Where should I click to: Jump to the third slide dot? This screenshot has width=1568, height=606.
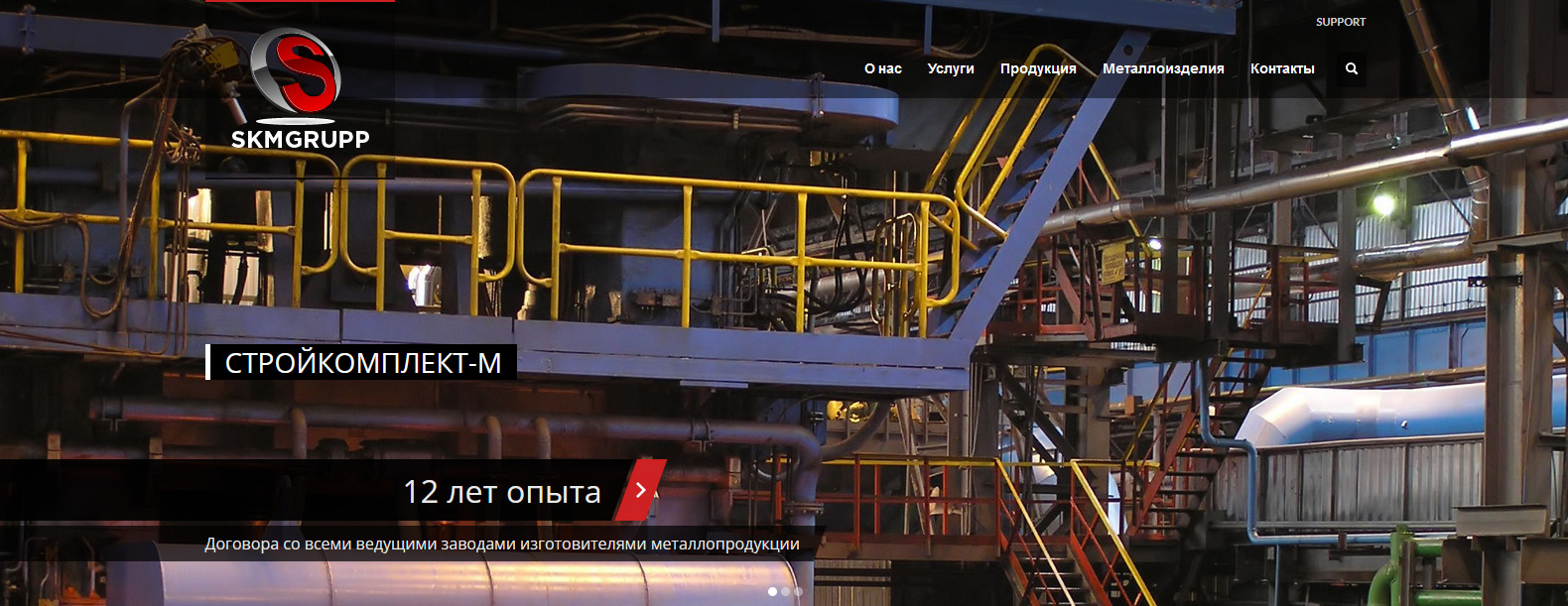tap(798, 592)
